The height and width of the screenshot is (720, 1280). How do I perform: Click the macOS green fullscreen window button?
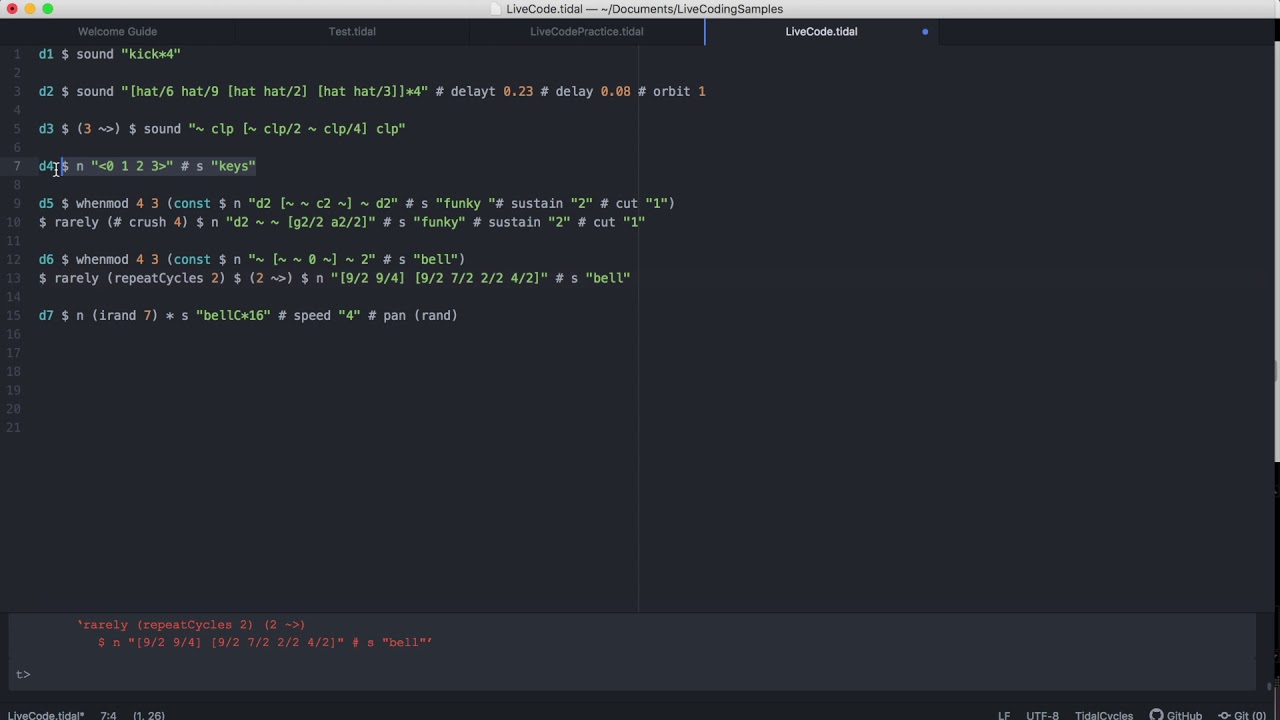click(47, 9)
